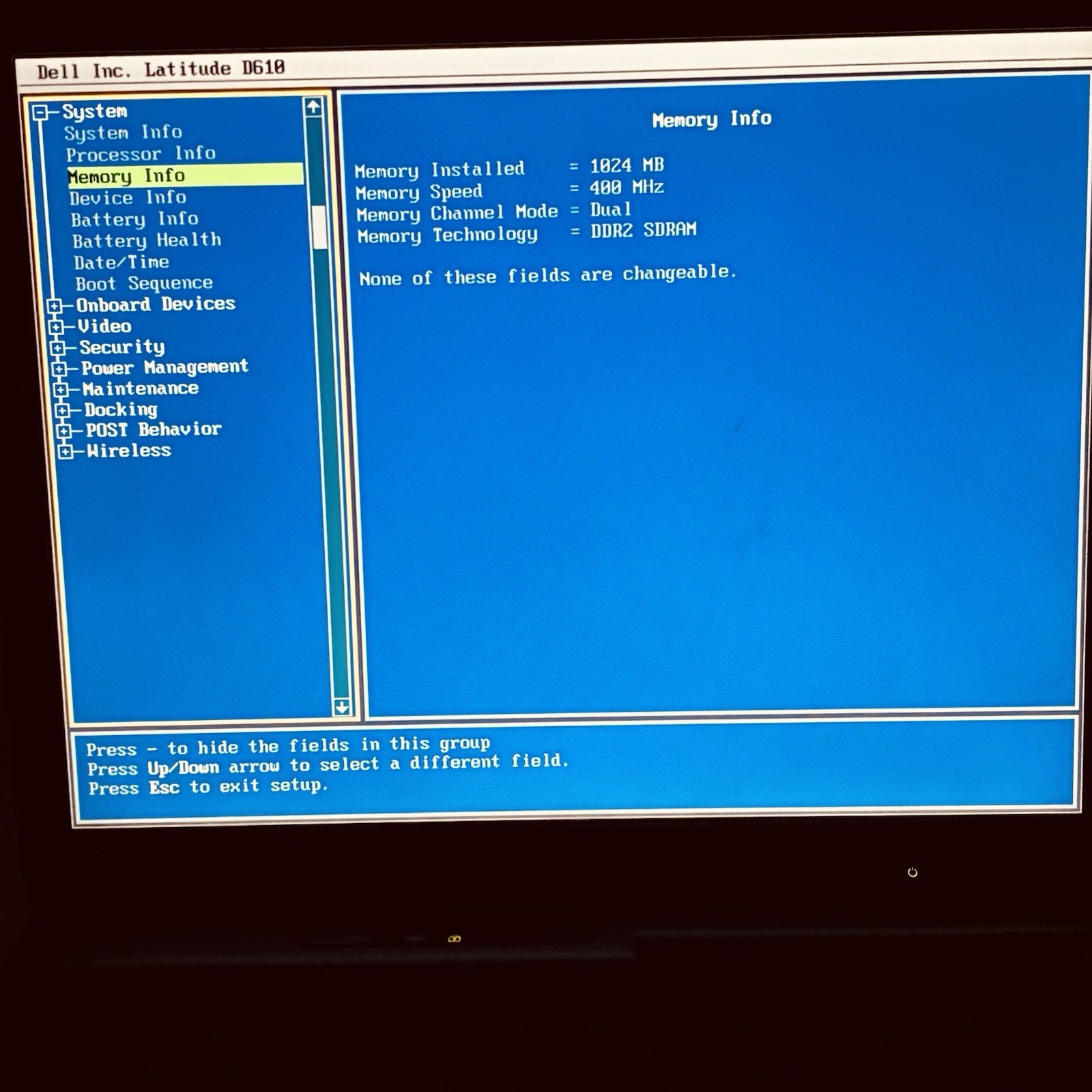Click the scroll down arrow in tree panel

[342, 707]
